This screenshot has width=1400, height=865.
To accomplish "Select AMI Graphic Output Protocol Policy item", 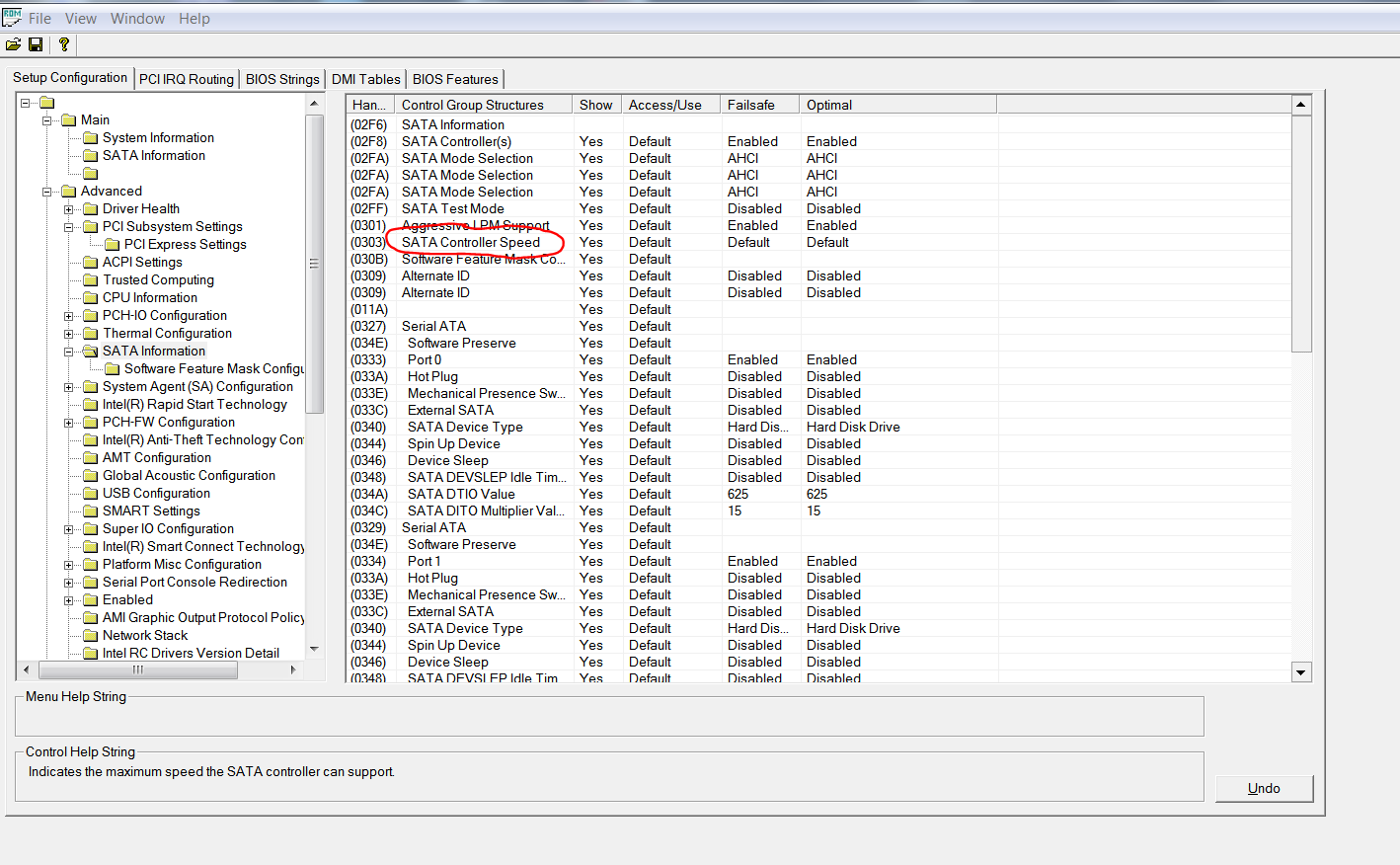I will coord(203,618).
